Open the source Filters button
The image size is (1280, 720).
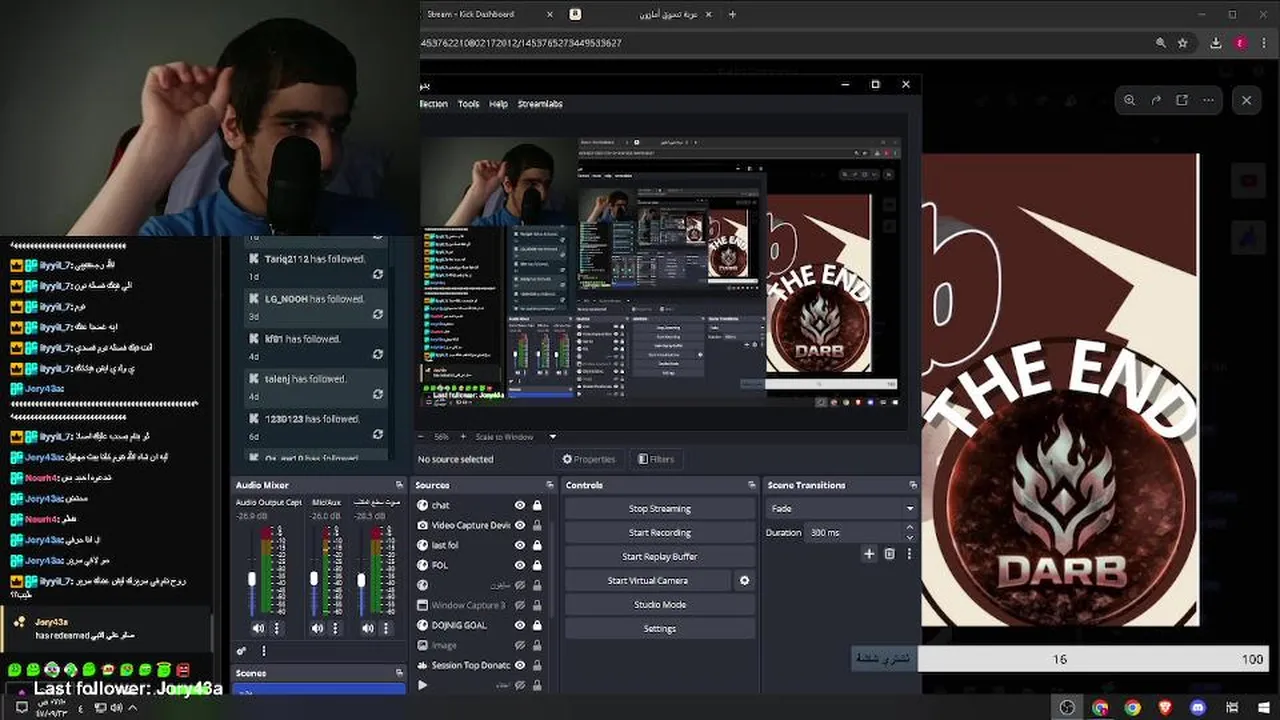(x=656, y=459)
